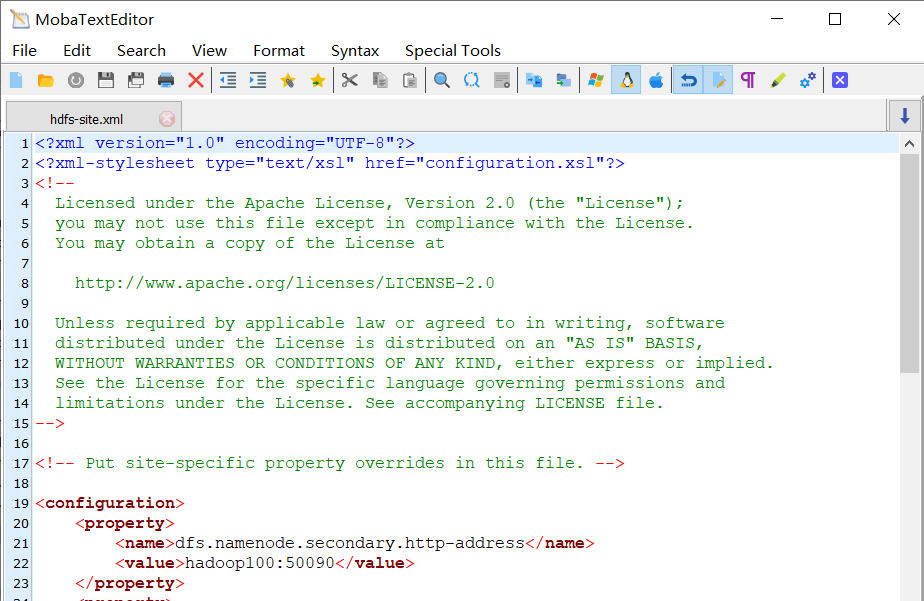Toggle Unix format with the penguin icon
Image resolution: width=924 pixels, height=601 pixels.
click(x=626, y=80)
